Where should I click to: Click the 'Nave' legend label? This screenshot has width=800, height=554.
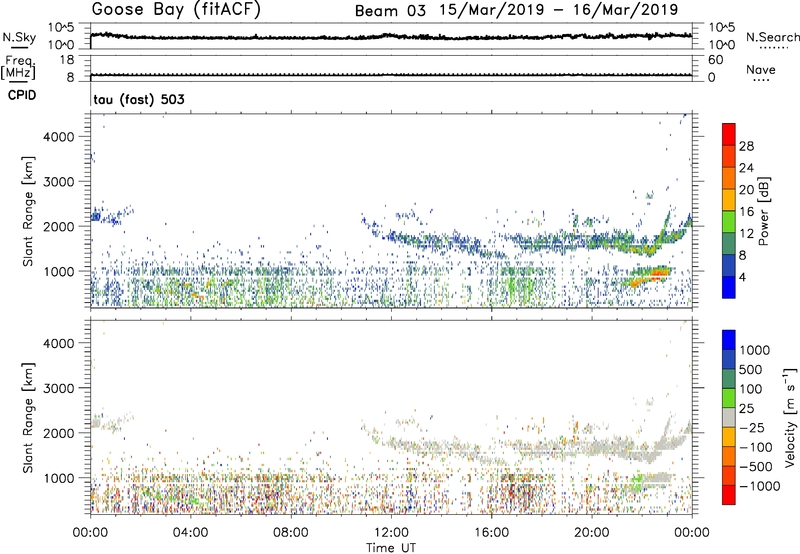(761, 69)
